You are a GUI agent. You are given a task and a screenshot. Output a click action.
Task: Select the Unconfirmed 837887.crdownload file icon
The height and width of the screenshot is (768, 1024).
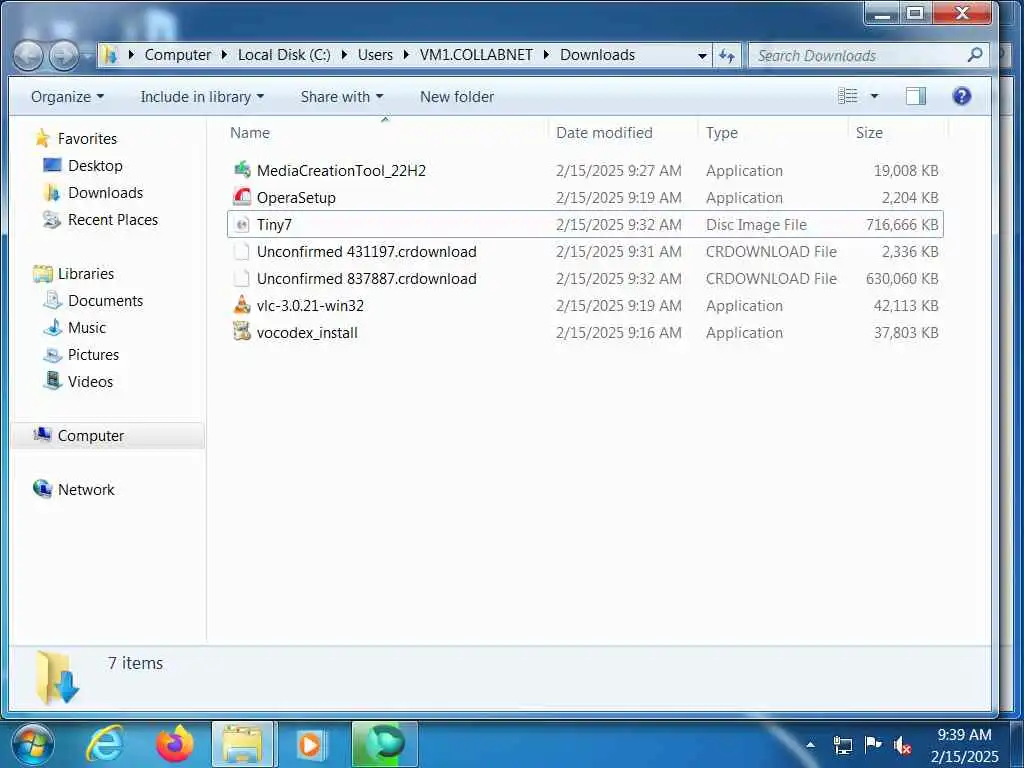[242, 278]
